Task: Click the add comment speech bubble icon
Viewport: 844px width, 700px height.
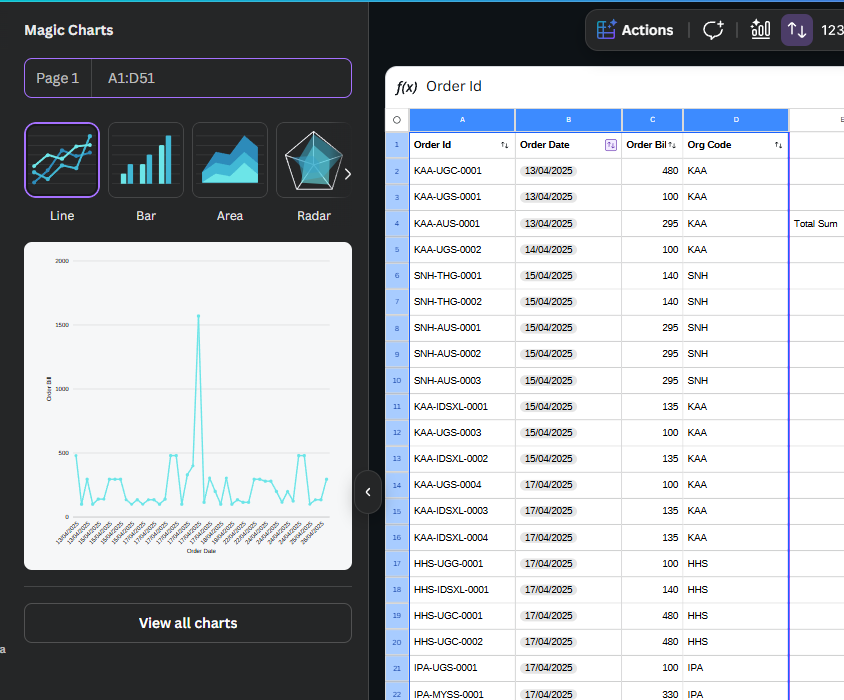Action: click(713, 30)
